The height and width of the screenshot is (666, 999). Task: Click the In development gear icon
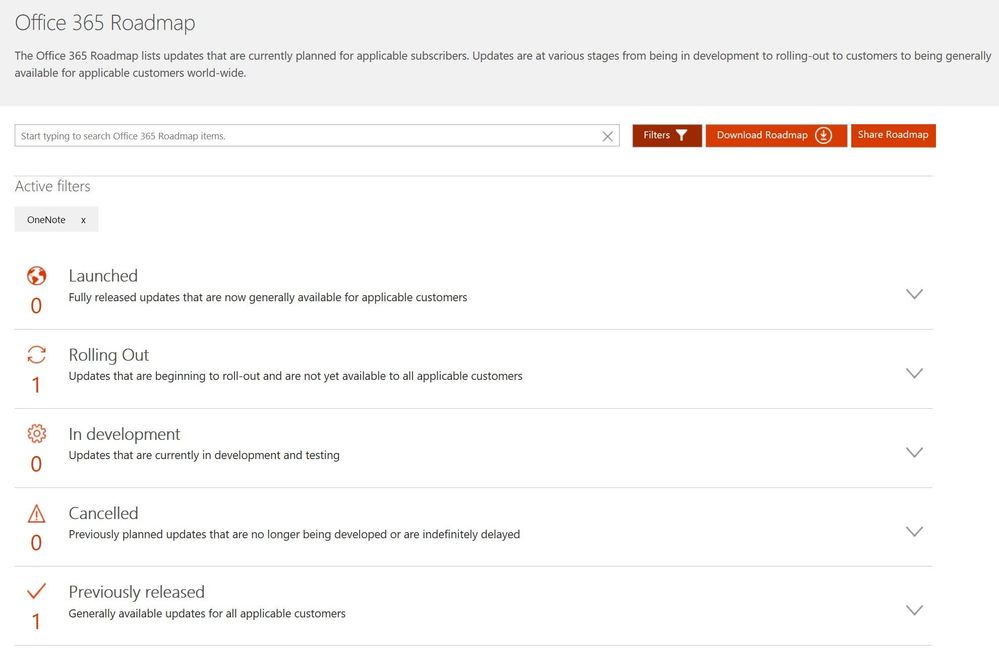36,434
